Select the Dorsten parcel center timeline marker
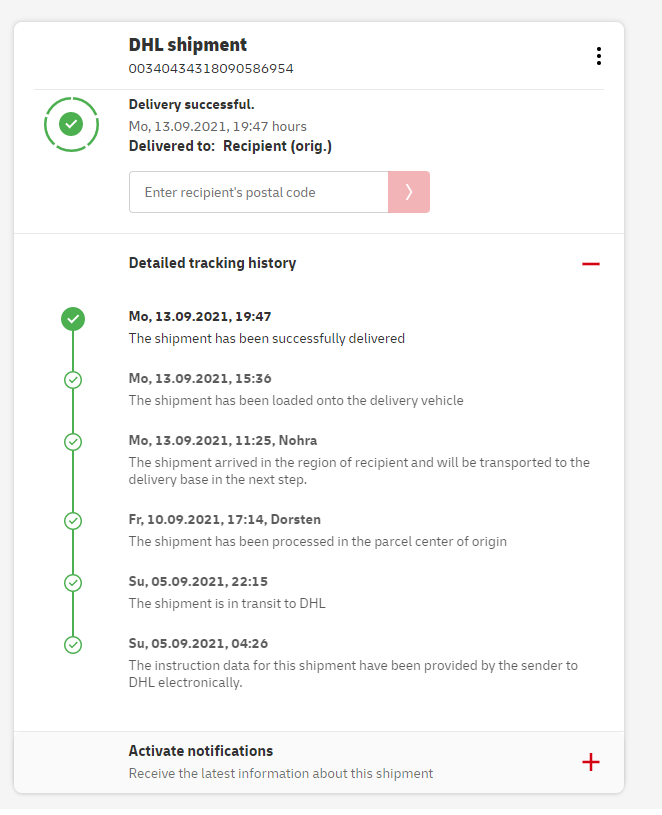Screen dimensions: 662x815 (72, 521)
